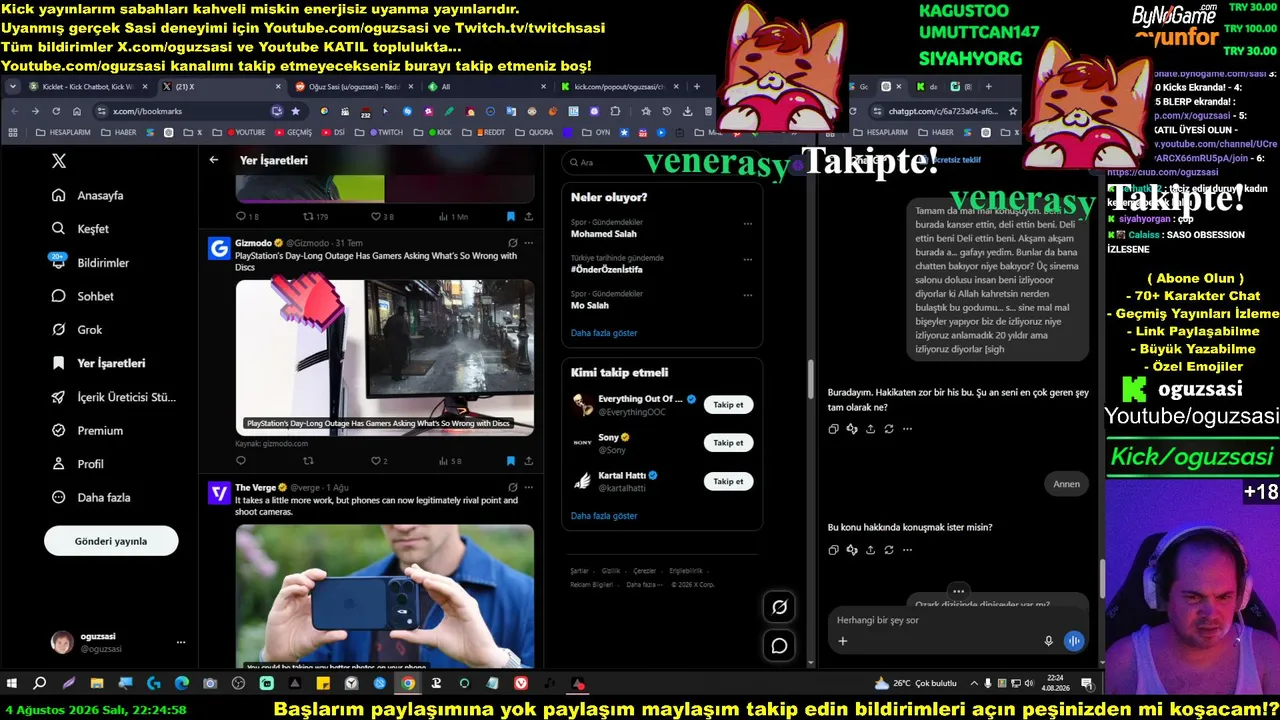The image size is (1280, 720).
Task: Open the Yer İşaretleri bookmark icon
Action: (x=59, y=363)
